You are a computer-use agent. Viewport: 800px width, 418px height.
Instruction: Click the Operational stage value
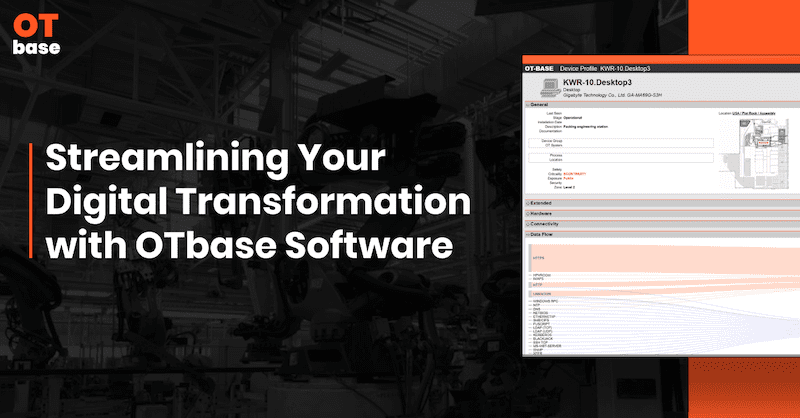click(573, 117)
